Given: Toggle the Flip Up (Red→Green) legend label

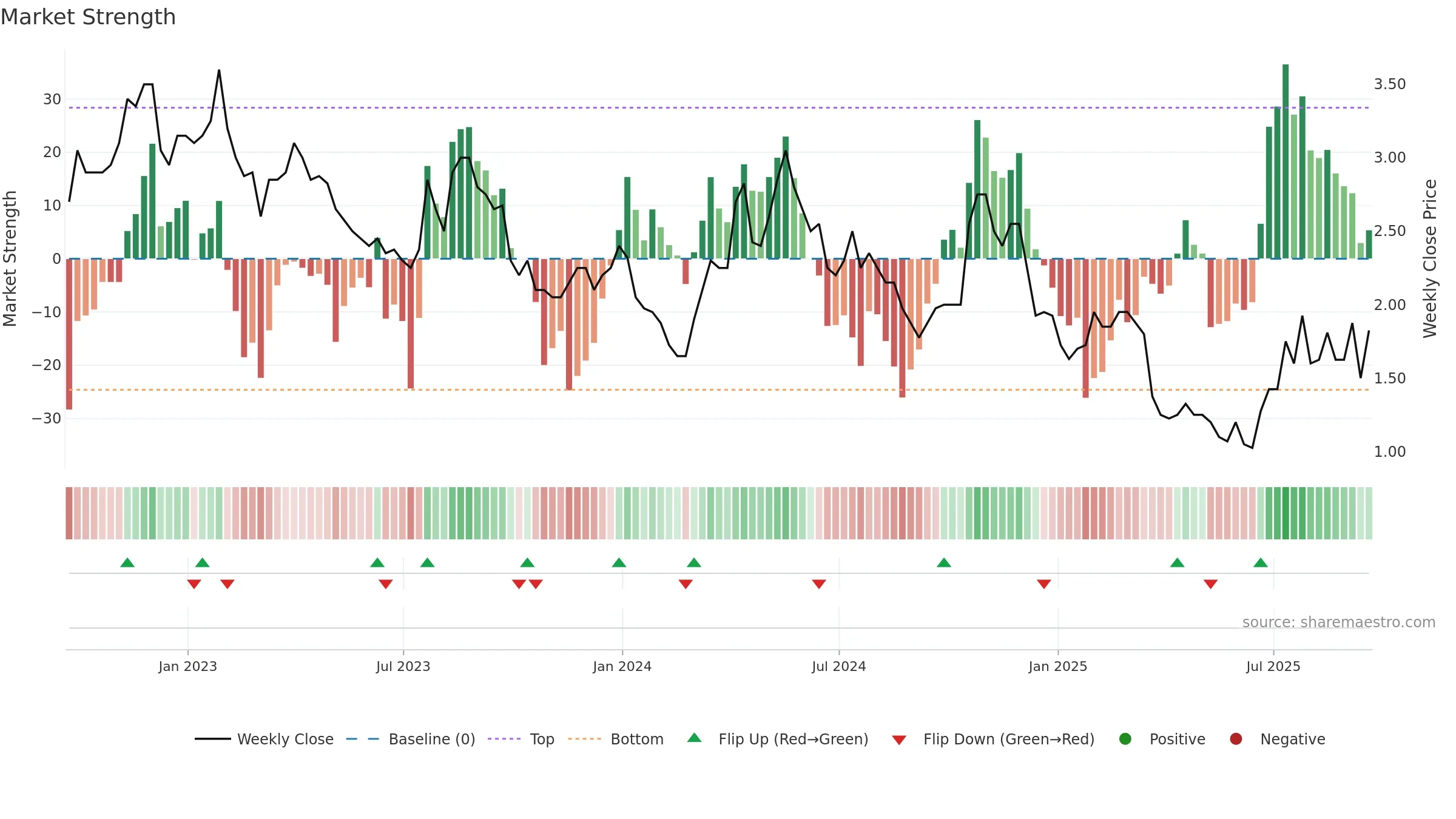Looking at the screenshot, I should (x=794, y=739).
